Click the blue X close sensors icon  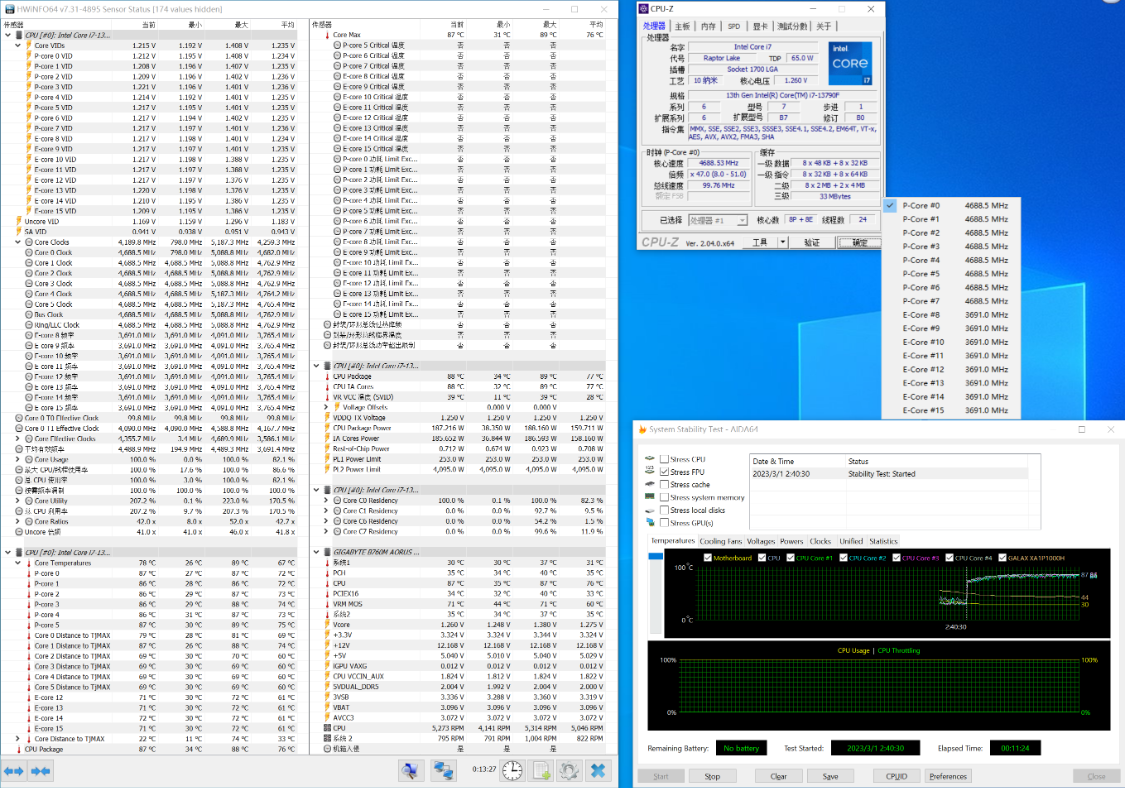click(598, 771)
